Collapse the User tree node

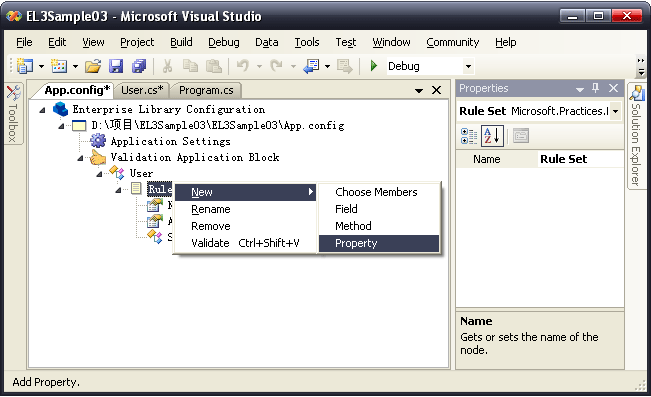(x=100, y=174)
